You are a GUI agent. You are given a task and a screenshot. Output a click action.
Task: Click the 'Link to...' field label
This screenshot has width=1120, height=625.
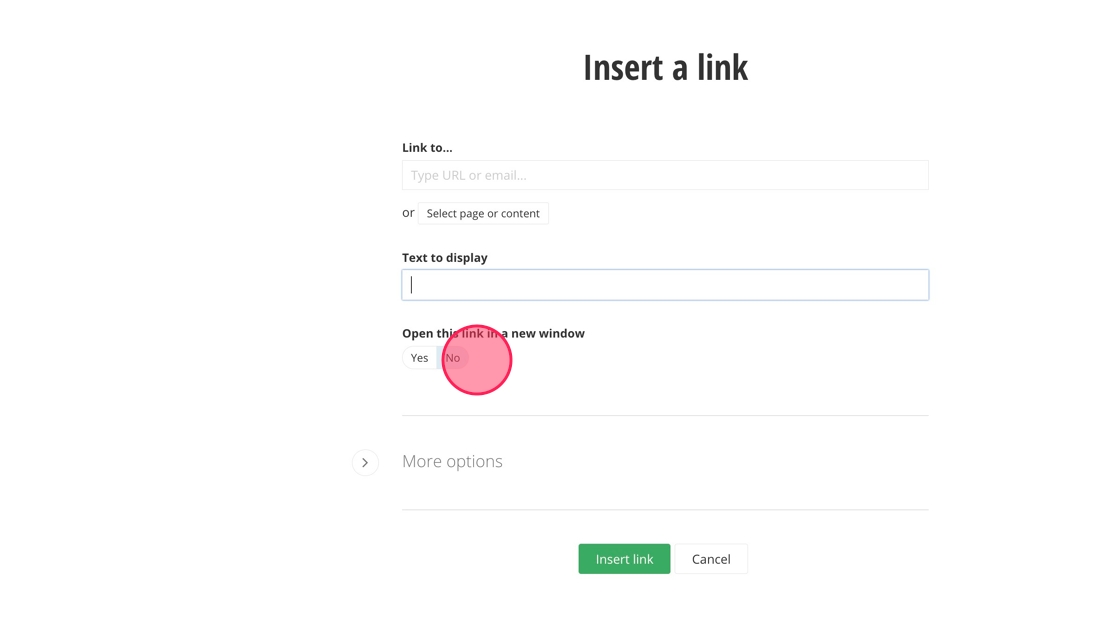[427, 147]
